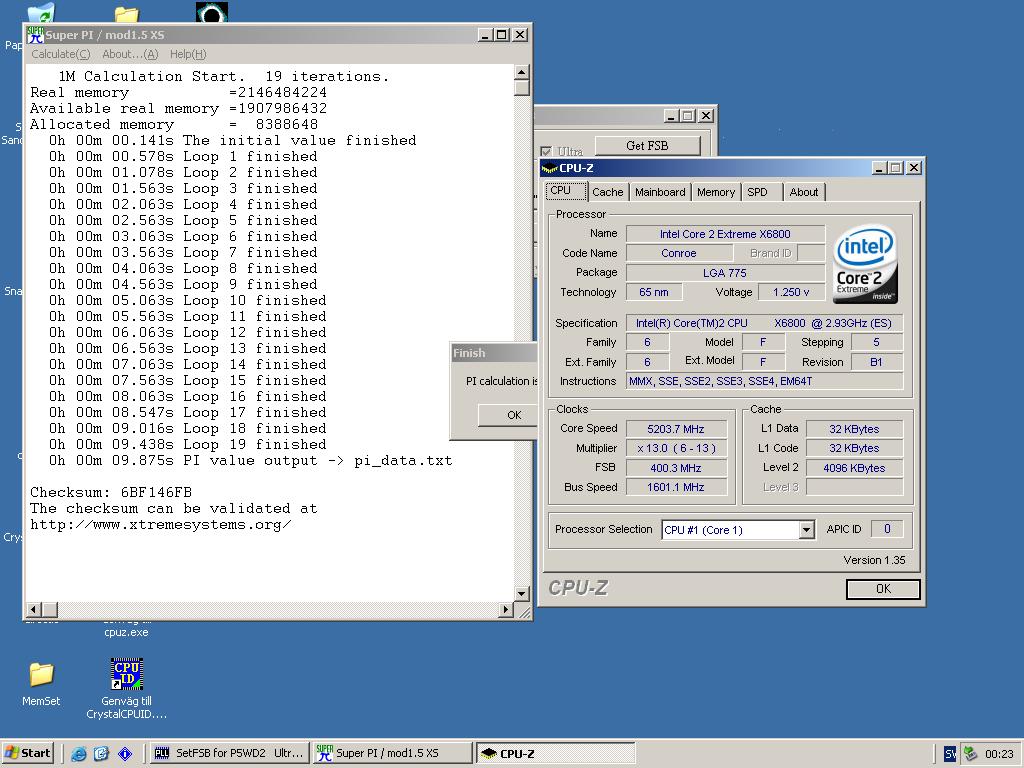The image size is (1024, 768).
Task: Switch to the Memory tab in CPU-Z
Action: pyautogui.click(x=716, y=192)
